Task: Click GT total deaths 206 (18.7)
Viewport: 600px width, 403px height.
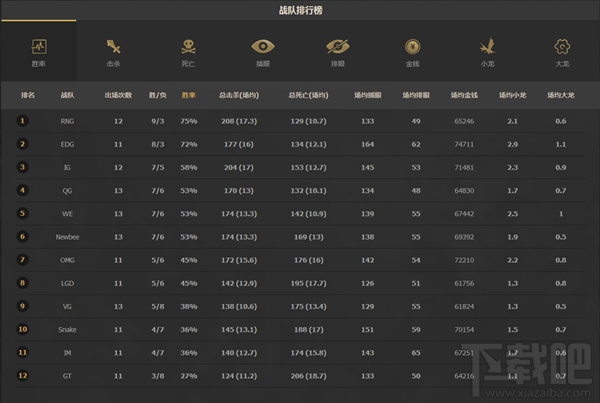Action: point(308,376)
